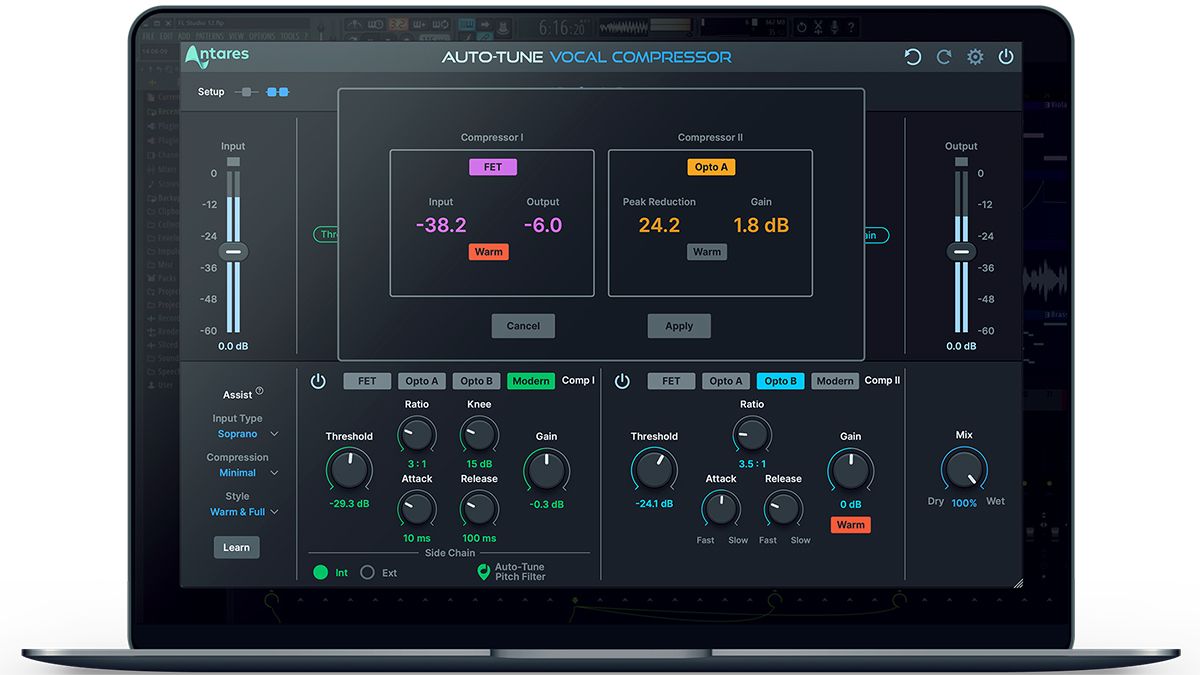This screenshot has width=1200, height=675.
Task: Toggle the plugin master power icon
Action: pos(1006,57)
